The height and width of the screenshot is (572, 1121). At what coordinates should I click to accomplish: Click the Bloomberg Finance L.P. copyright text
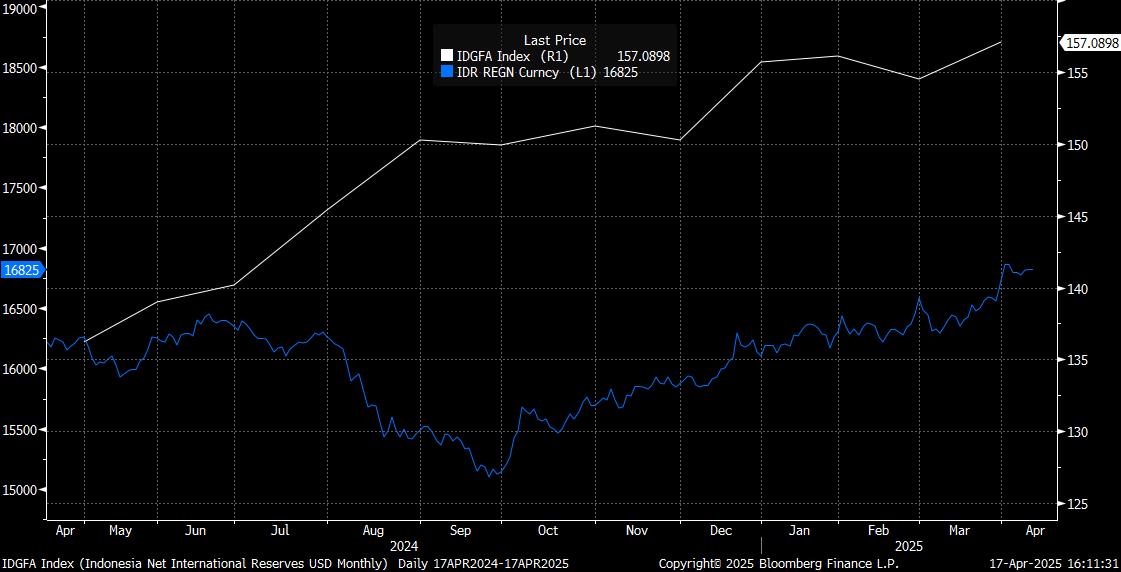778,564
